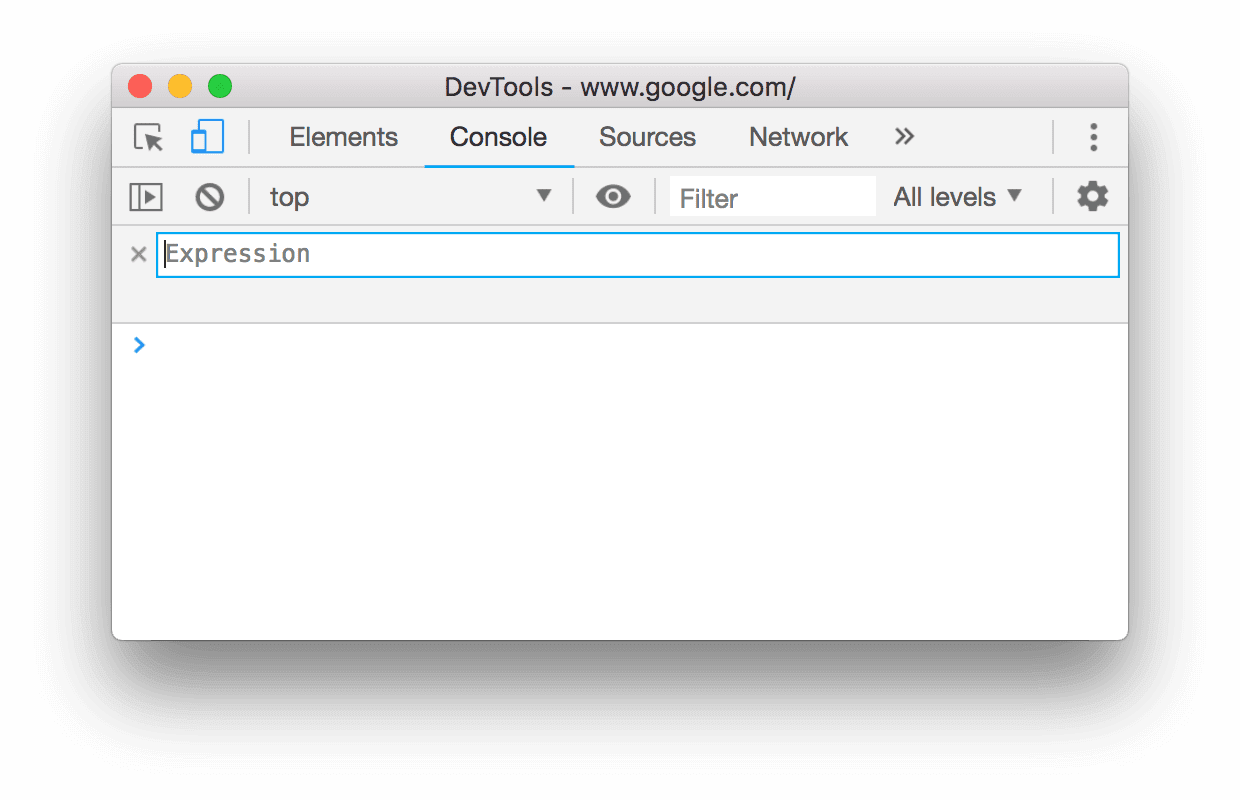Select the Network tab
The width and height of the screenshot is (1240, 800).
click(x=798, y=137)
